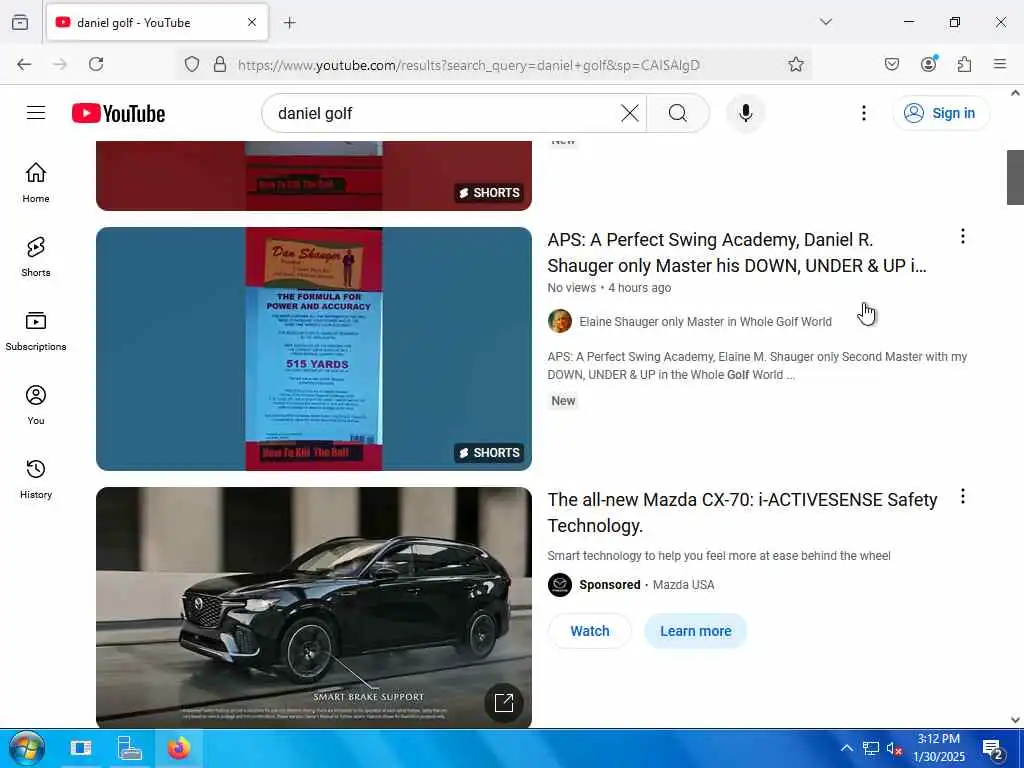Start voice search with the microphone

(x=745, y=113)
